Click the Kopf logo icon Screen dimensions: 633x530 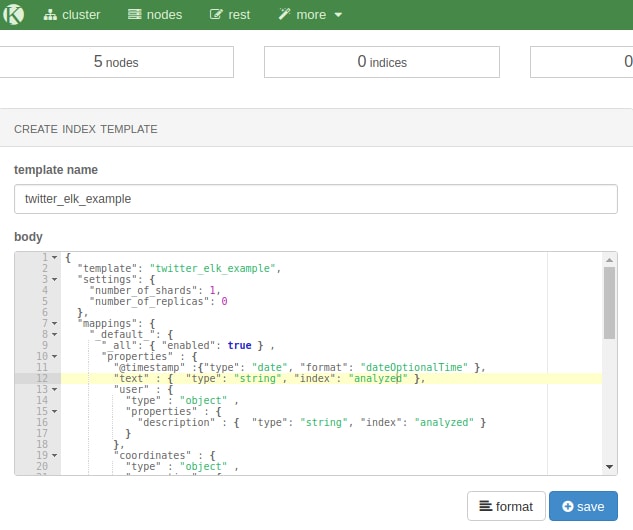click(15, 15)
